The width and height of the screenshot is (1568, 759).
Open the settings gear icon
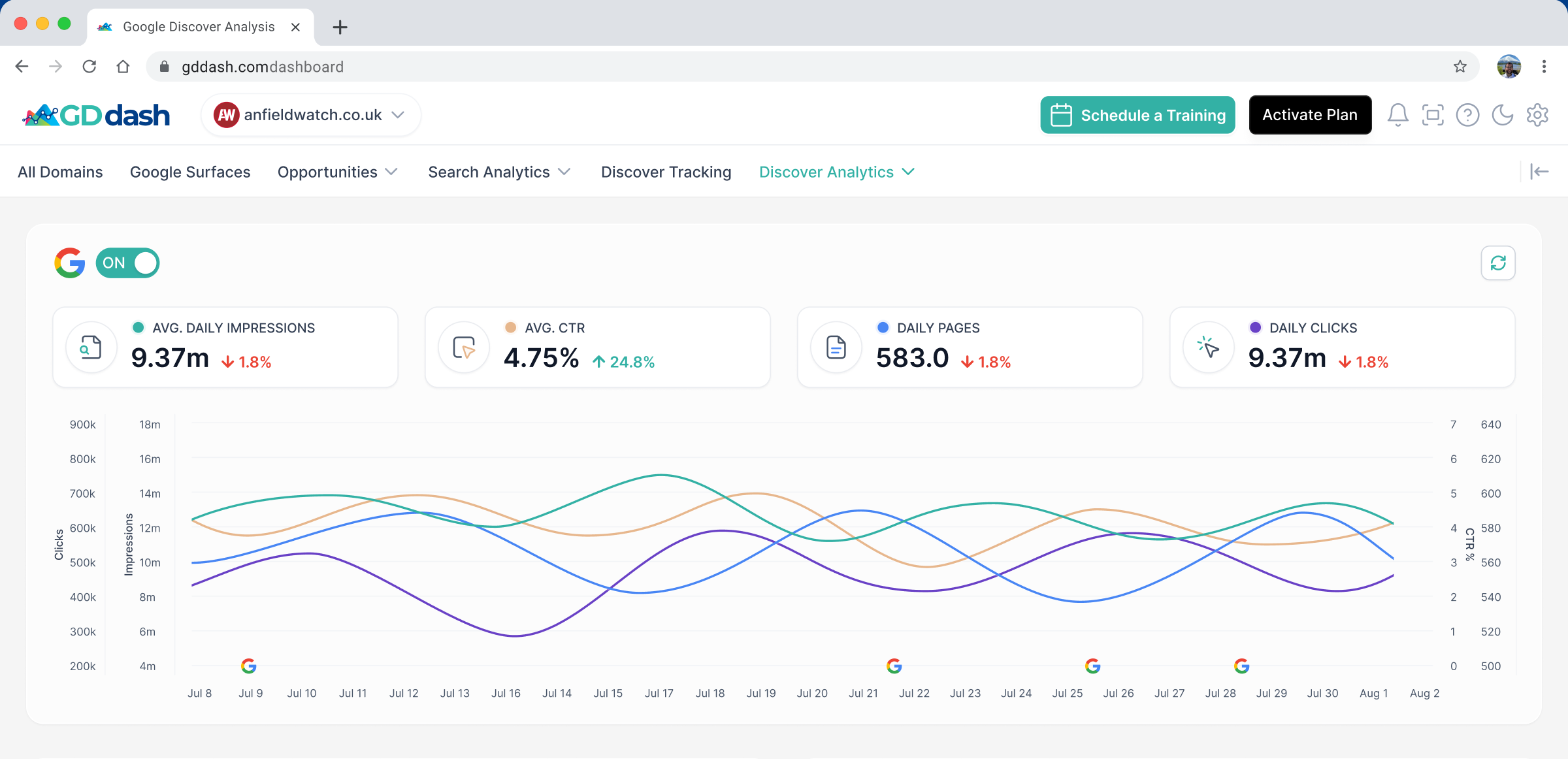coord(1537,115)
